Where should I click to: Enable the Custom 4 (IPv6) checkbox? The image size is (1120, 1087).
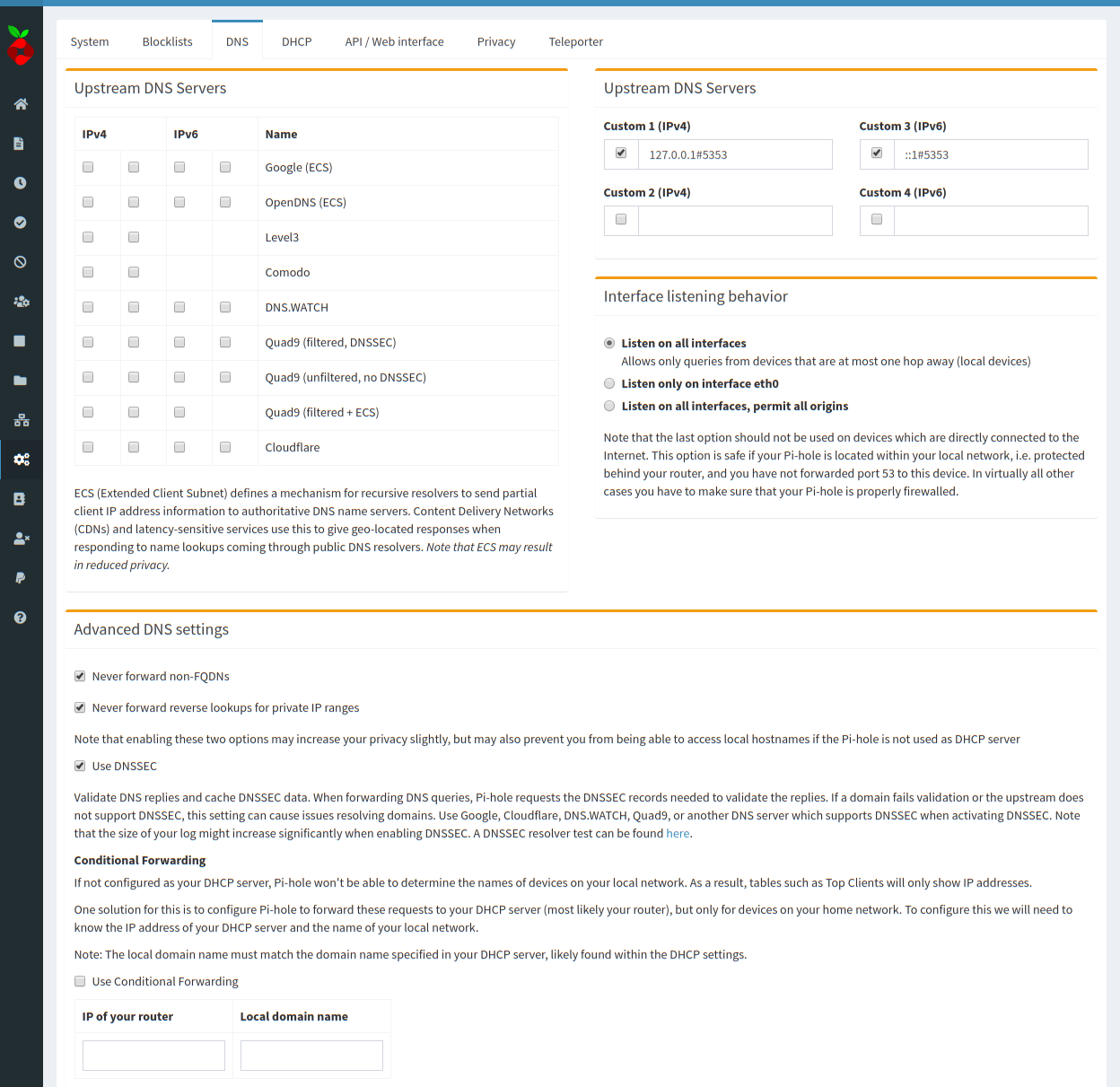[877, 219]
